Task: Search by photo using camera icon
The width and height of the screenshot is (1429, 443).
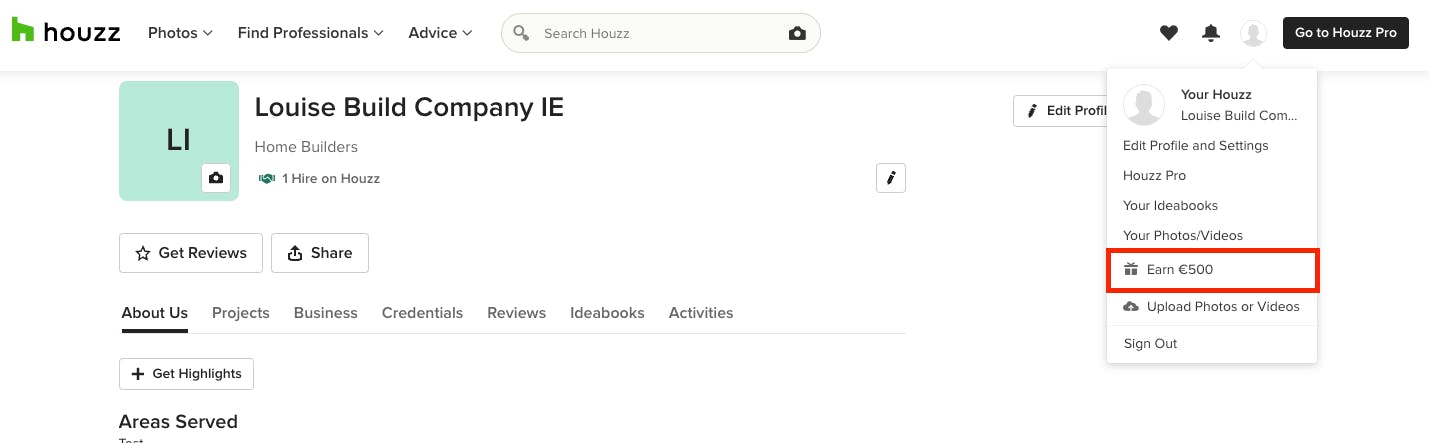Action: (x=797, y=33)
